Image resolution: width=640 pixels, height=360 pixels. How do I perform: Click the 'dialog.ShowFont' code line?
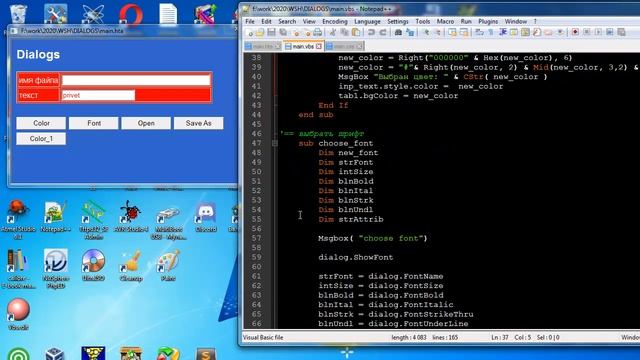(356, 258)
